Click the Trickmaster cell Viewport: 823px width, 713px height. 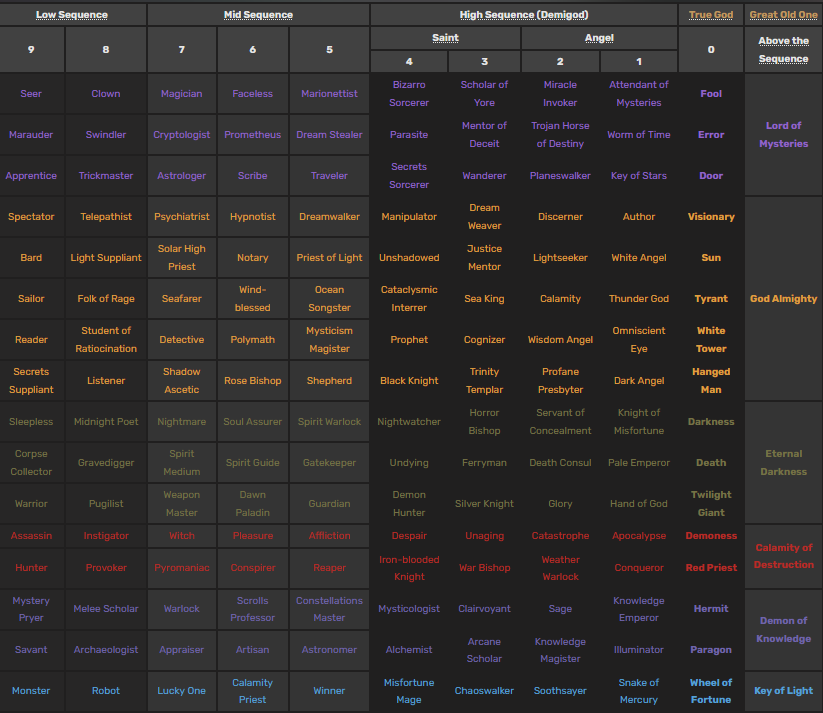105,175
